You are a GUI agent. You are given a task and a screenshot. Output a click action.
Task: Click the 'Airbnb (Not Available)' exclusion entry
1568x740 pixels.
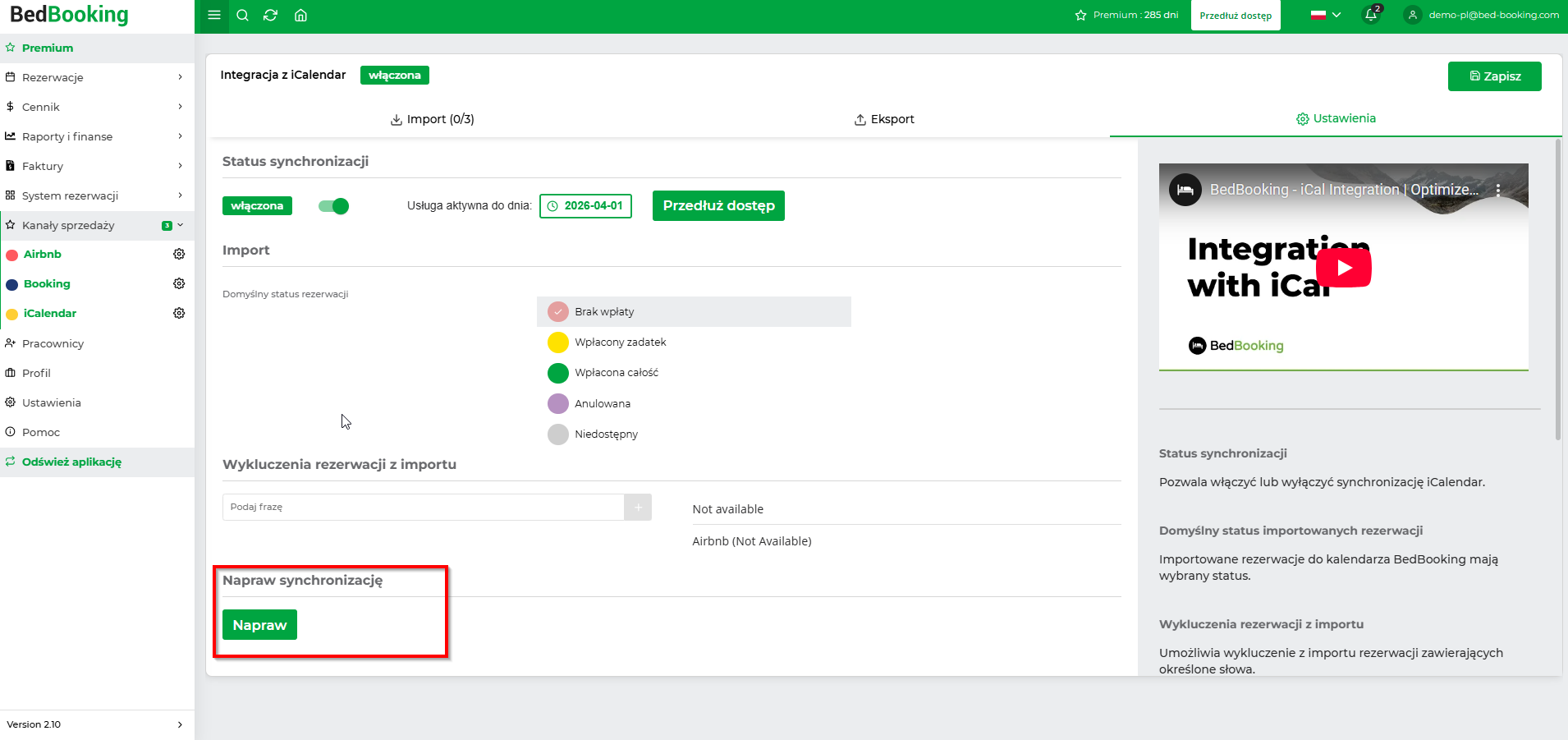(x=752, y=541)
